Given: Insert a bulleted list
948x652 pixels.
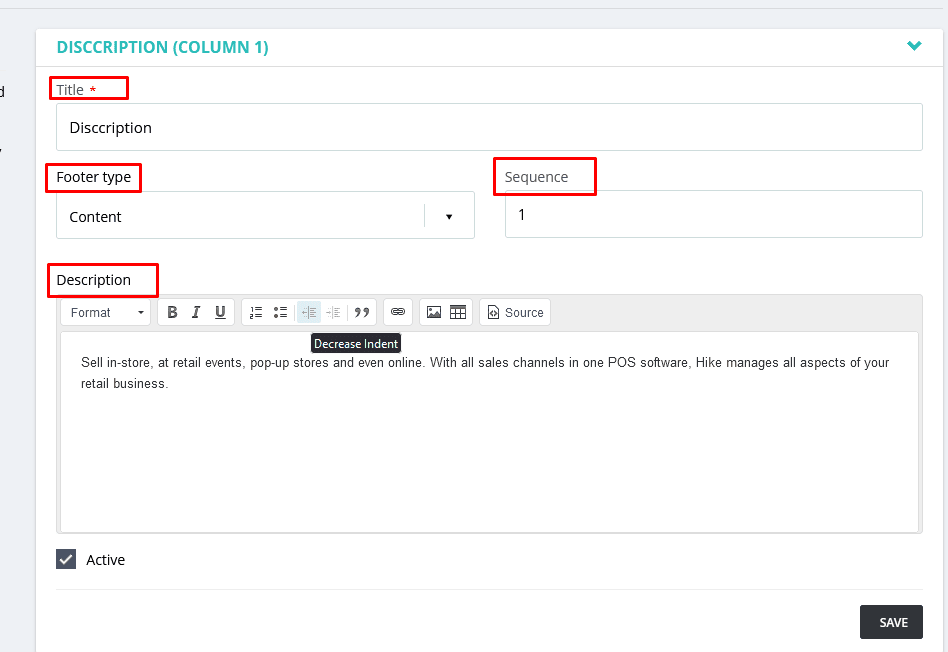Looking at the screenshot, I should [280, 312].
